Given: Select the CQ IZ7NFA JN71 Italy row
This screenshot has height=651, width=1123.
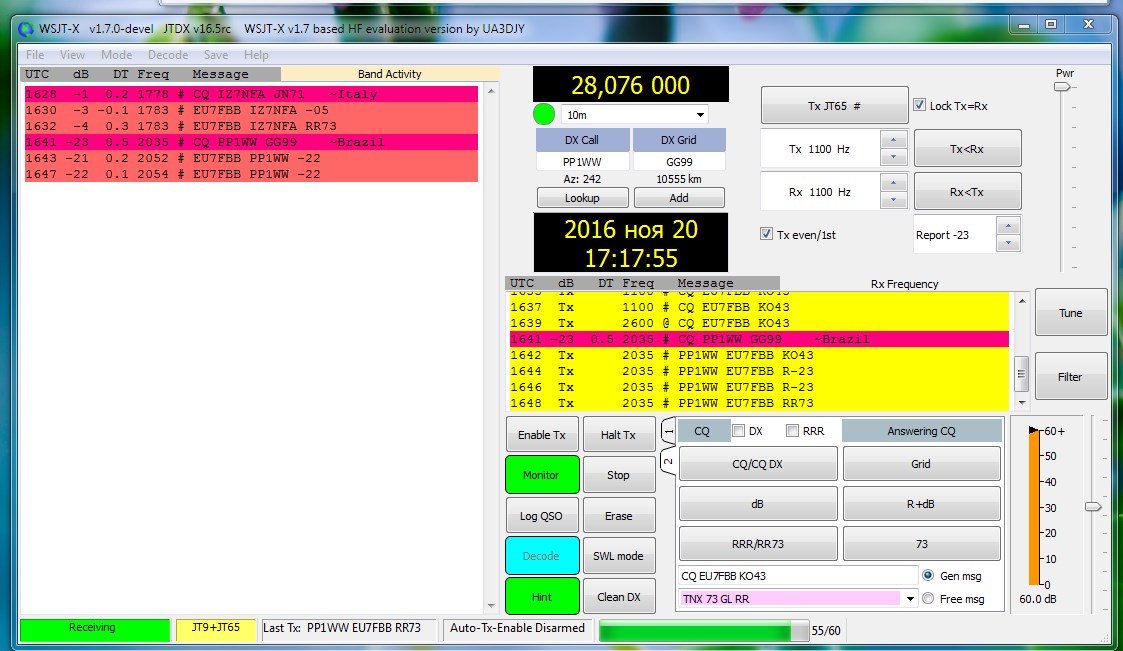Looking at the screenshot, I should click(x=251, y=94).
